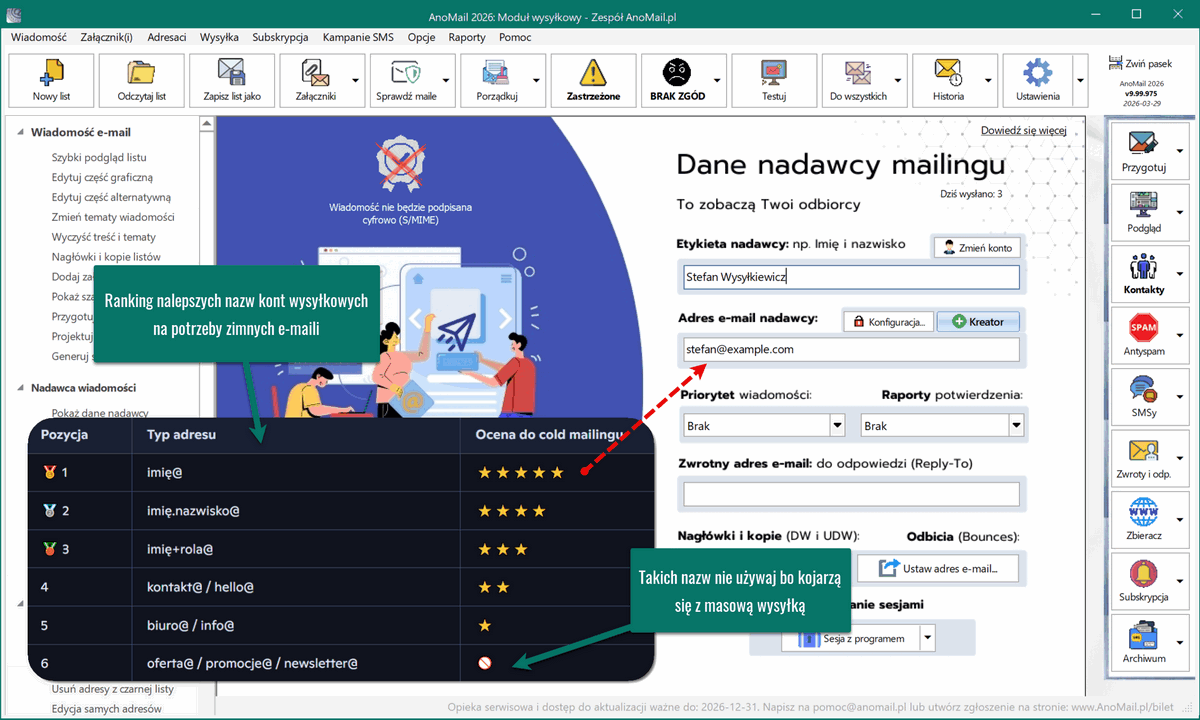
Task: Click the Nowy list toolbar icon
Action: (x=50, y=73)
